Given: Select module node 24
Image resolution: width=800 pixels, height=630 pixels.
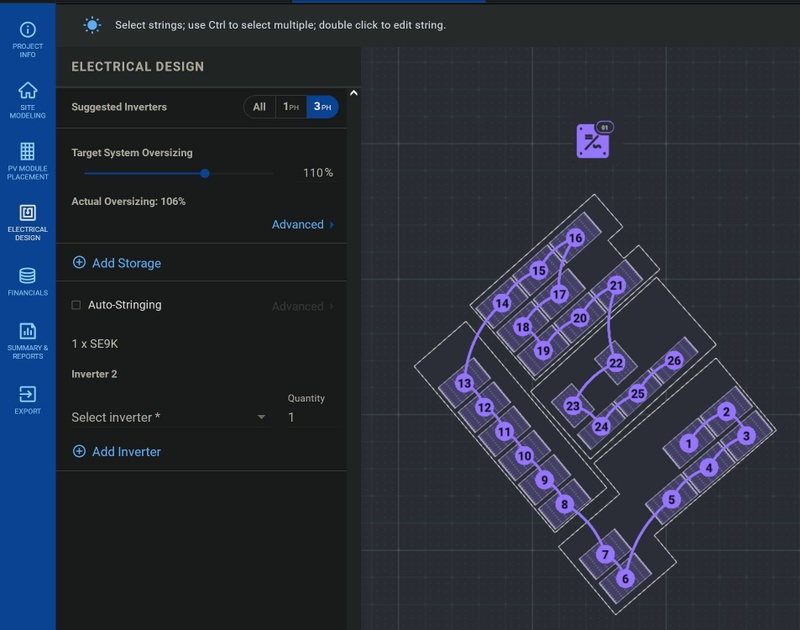Looking at the screenshot, I should (602, 426).
